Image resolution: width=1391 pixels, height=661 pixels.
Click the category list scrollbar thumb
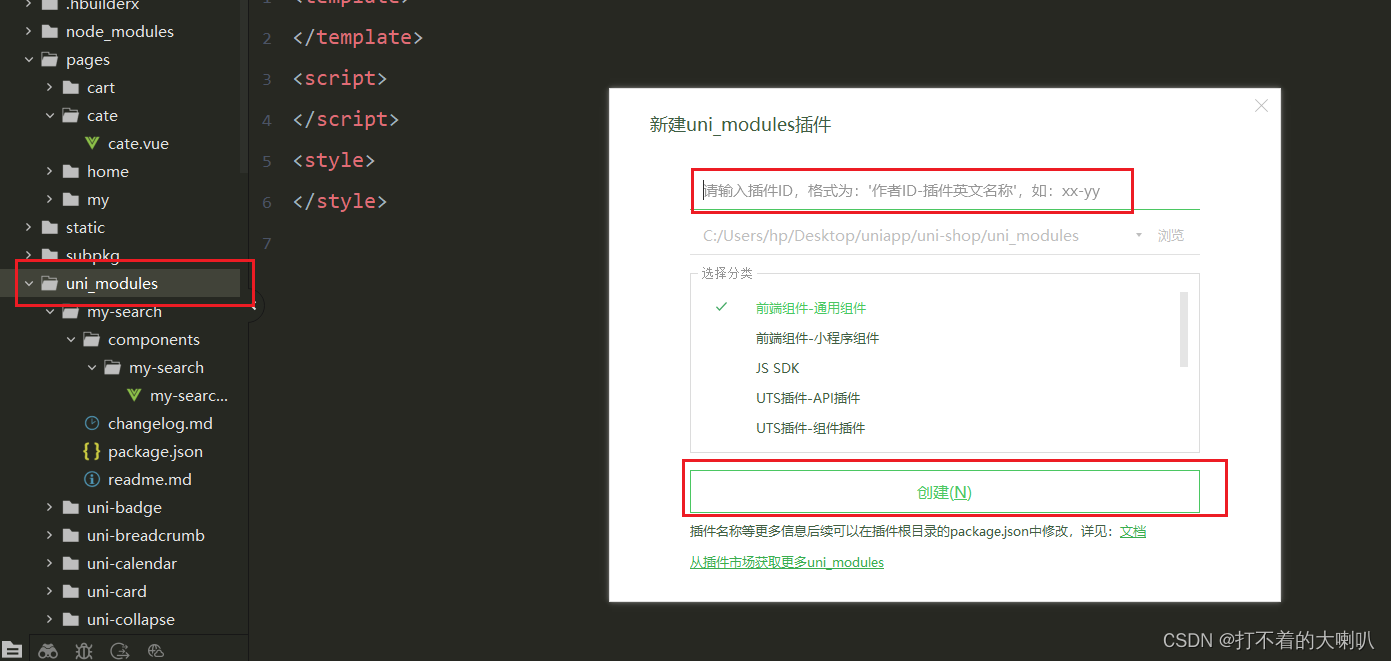[1183, 330]
